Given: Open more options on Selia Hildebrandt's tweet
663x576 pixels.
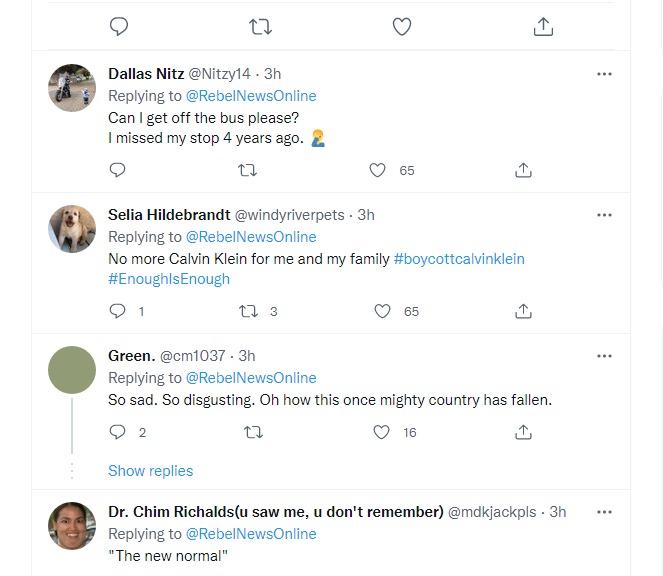Looking at the screenshot, I should pyautogui.click(x=604, y=215).
